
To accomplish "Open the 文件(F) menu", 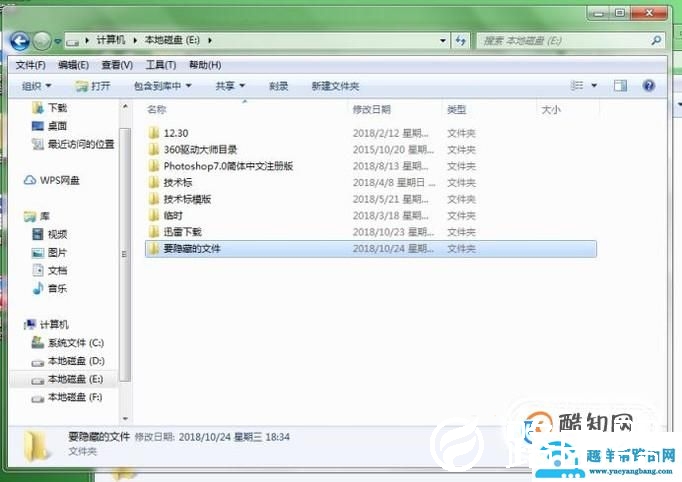I will 30,65.
